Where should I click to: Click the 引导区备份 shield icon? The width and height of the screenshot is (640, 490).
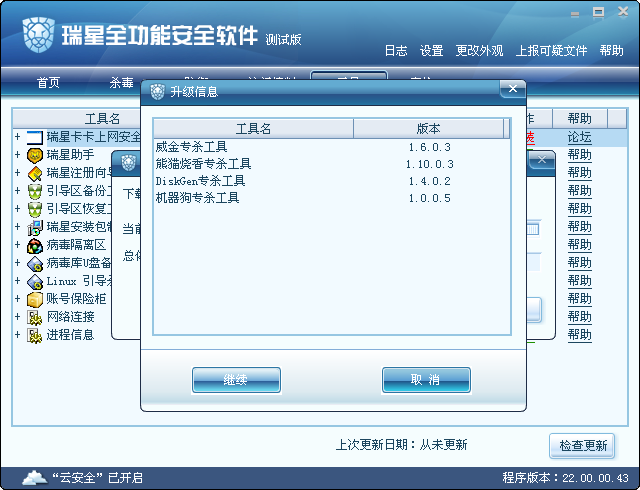35,191
